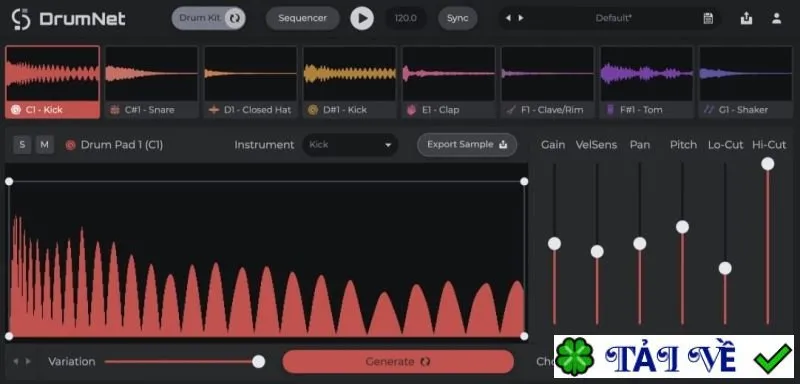Screen dimensions: 800x384
Task: Click the Snare waveform thumbnail
Action: (x=152, y=74)
